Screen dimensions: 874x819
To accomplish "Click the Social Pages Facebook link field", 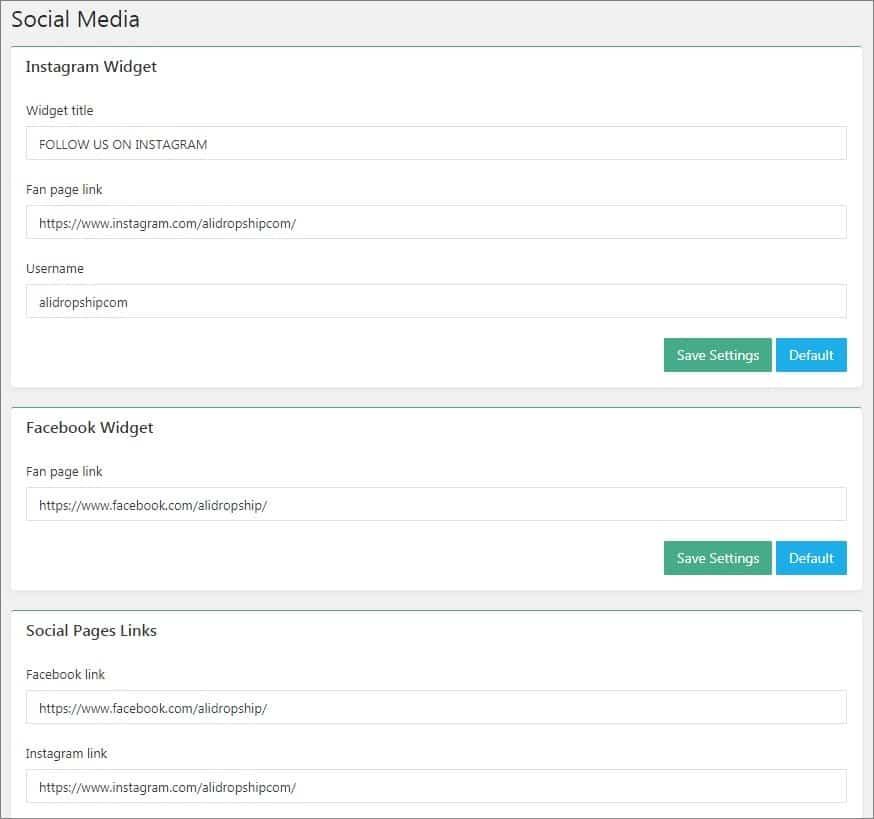I will coord(436,707).
